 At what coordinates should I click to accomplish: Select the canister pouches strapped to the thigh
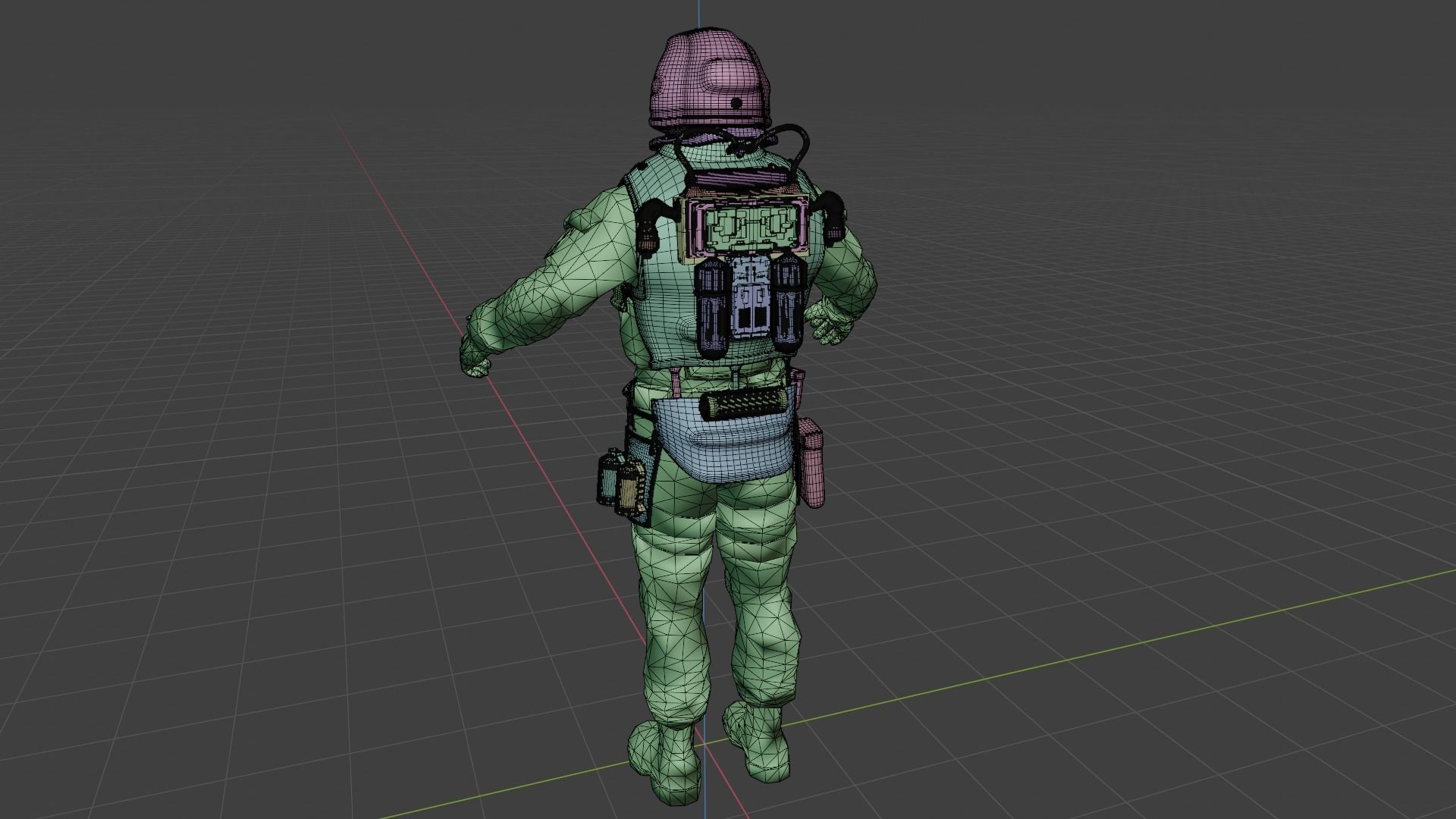pyautogui.click(x=623, y=482)
